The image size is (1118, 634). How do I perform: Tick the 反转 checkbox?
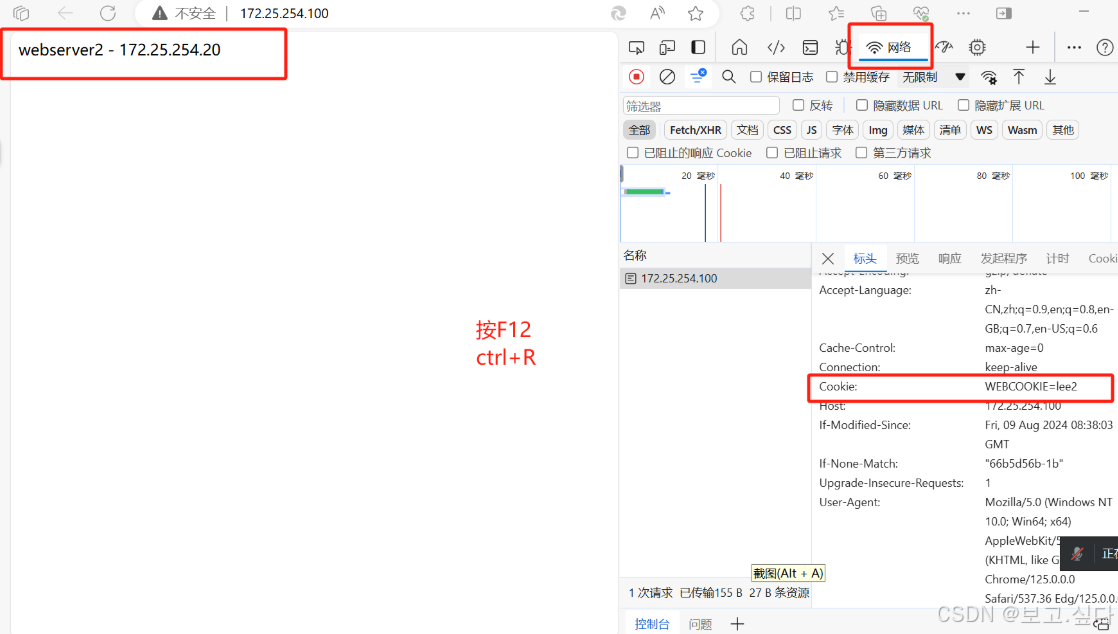[x=799, y=105]
